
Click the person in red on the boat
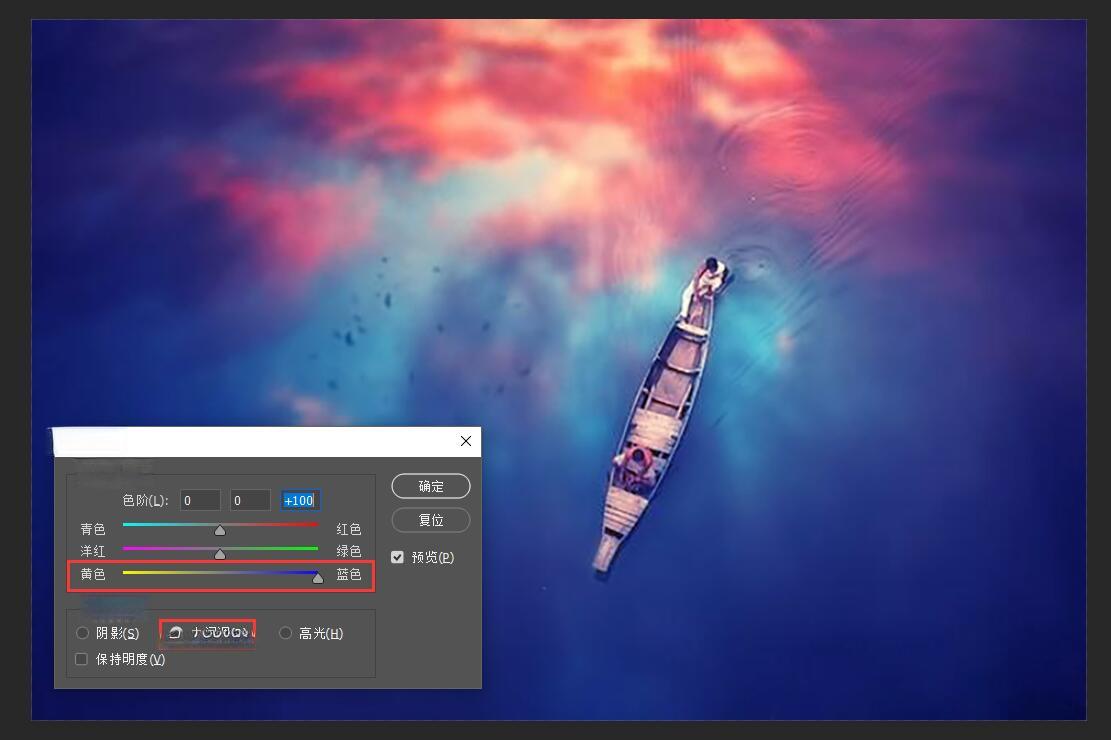(x=636, y=462)
